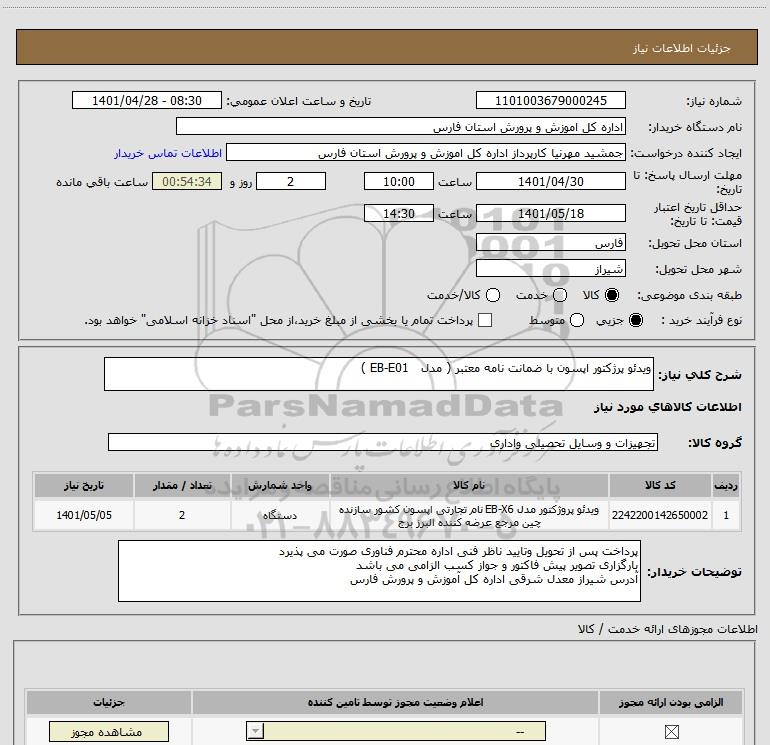Click the buyer organization name field
This screenshot has width=770, height=745.
coord(401,127)
